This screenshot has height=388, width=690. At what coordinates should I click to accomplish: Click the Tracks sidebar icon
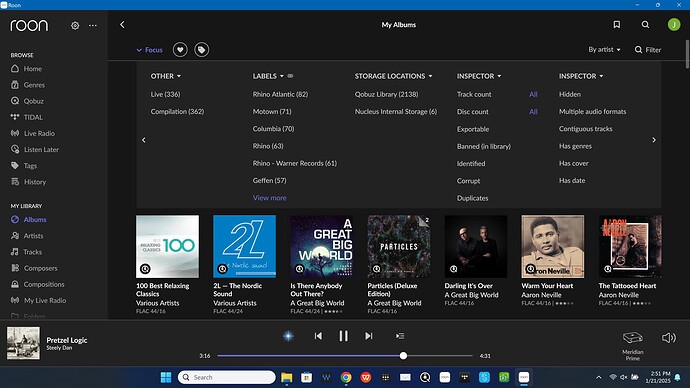click(x=15, y=252)
